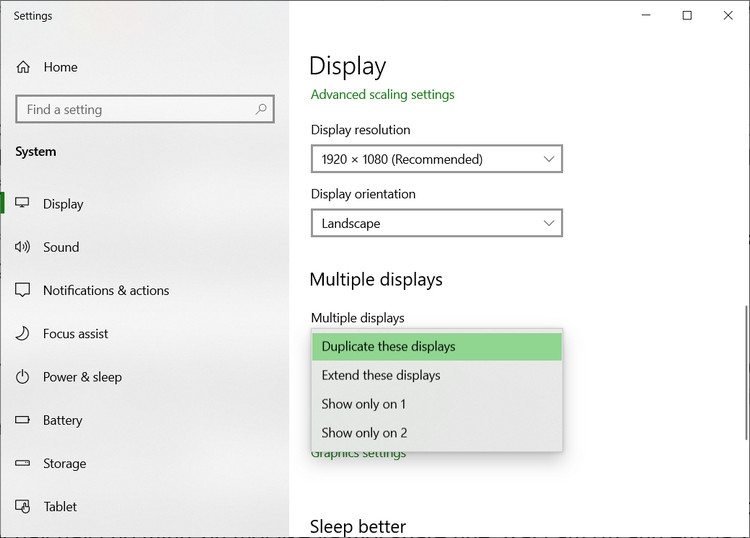
Task: Click the Find a setting search field
Action: 145,109
